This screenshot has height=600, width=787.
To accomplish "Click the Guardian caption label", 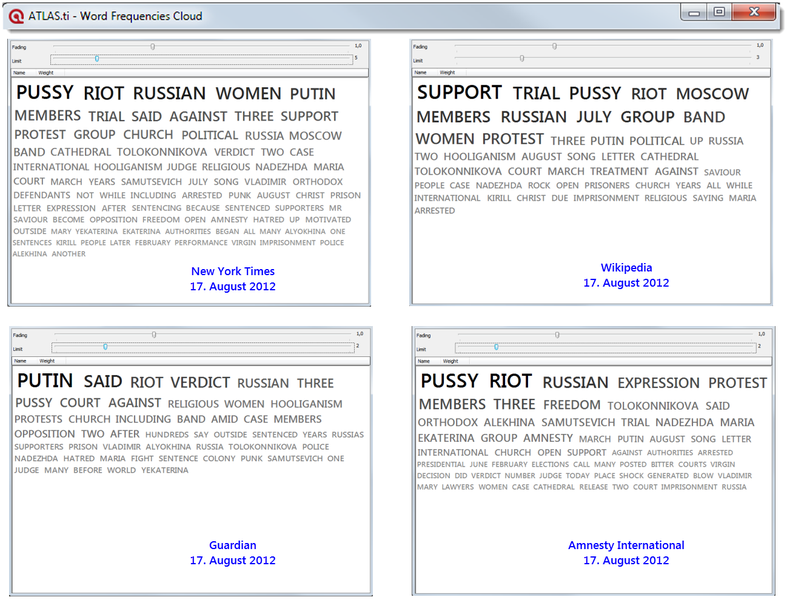I will tap(233, 545).
